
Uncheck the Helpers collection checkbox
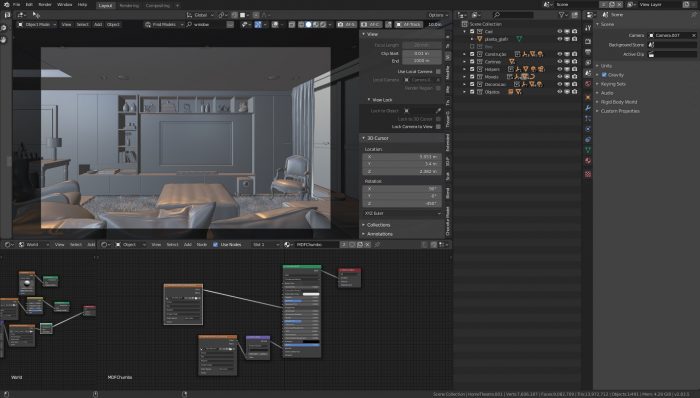point(472,69)
